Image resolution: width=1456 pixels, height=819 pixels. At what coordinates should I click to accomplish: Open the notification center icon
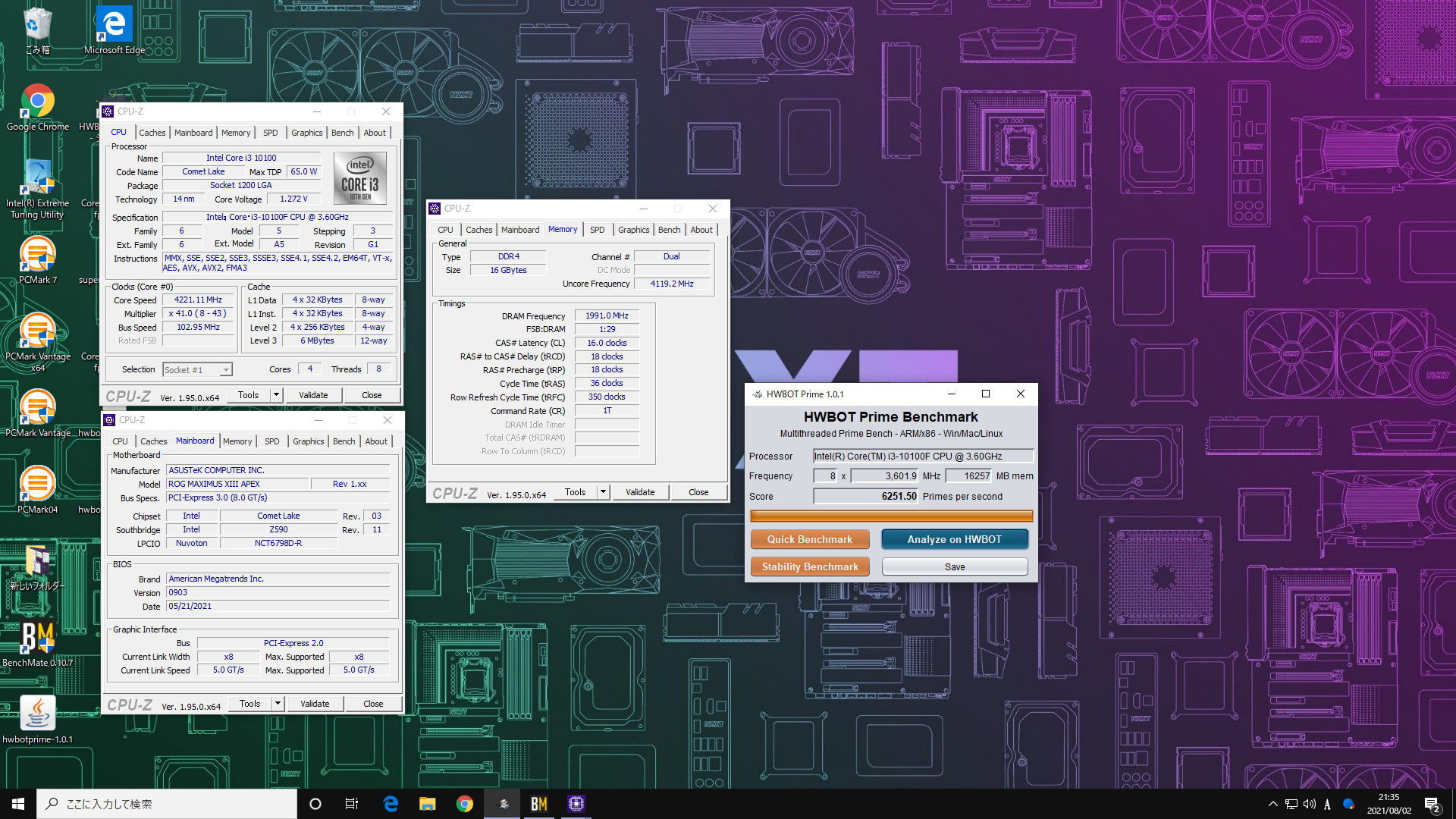[x=1432, y=804]
